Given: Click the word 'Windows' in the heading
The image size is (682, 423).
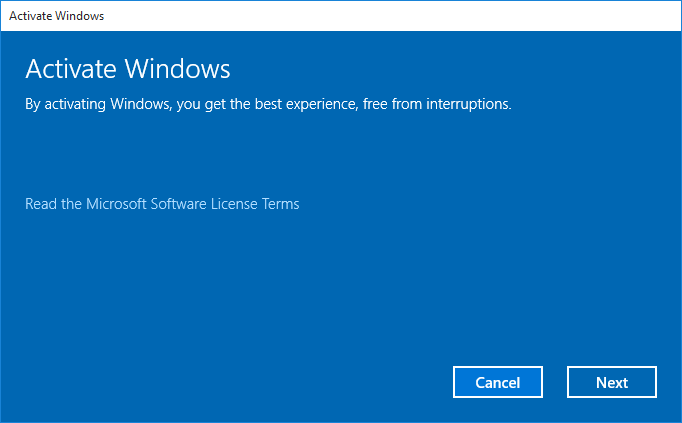Looking at the screenshot, I should (x=177, y=69).
